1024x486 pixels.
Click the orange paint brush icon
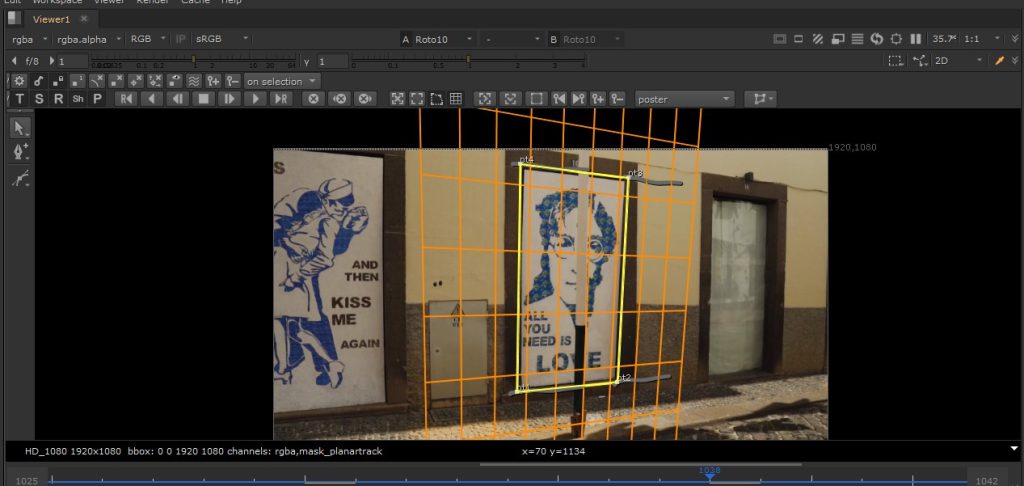(999, 61)
